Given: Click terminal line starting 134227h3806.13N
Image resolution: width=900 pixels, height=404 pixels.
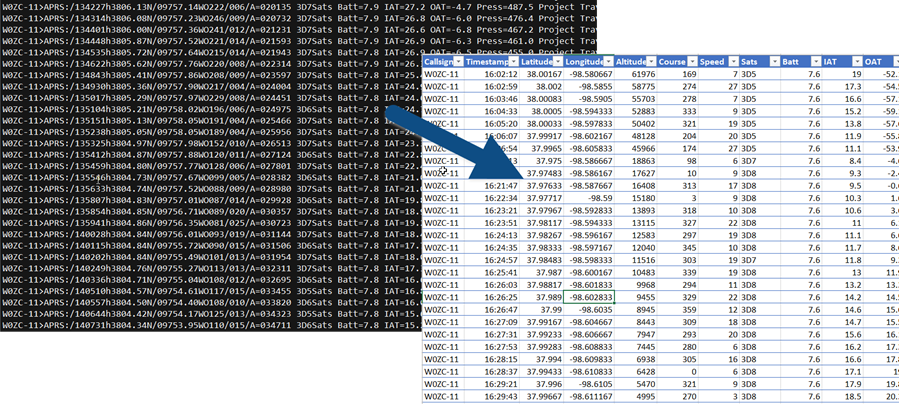Looking at the screenshot, I should (298, 7).
